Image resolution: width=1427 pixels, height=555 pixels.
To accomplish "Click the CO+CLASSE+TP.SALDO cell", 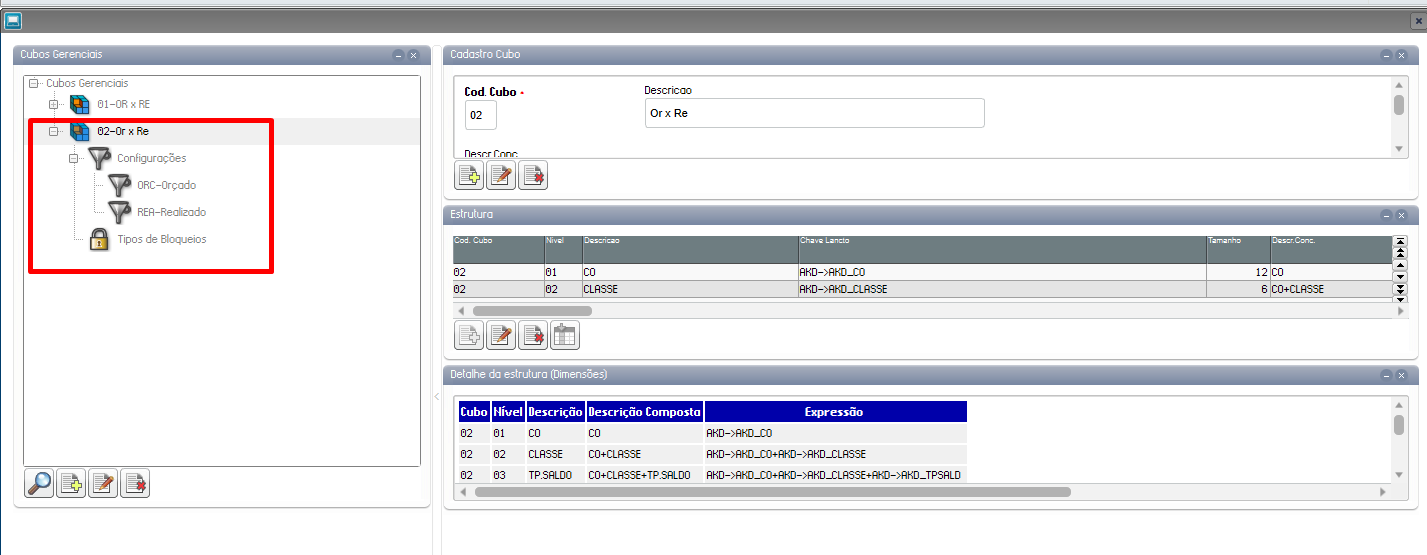I will pyautogui.click(x=644, y=475).
